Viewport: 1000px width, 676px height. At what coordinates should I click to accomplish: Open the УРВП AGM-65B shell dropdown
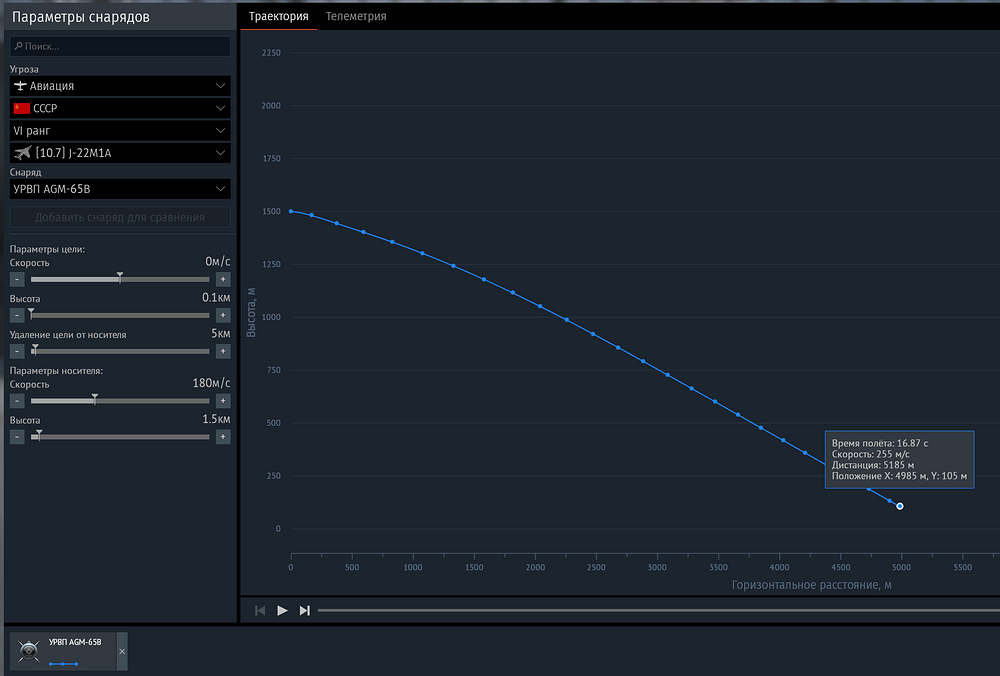pyautogui.click(x=120, y=189)
